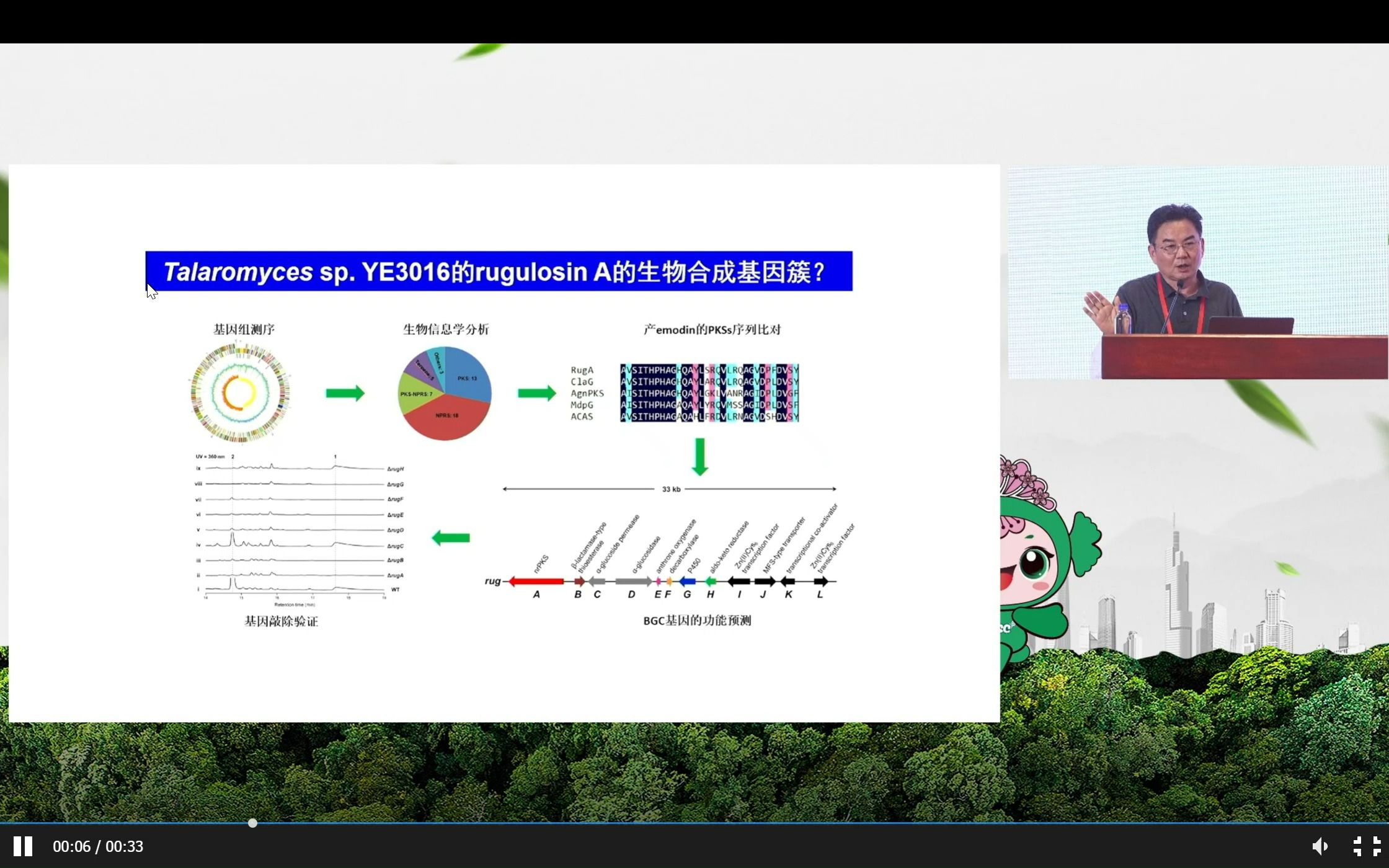This screenshot has width=1389, height=868.
Task: Click the blue P450 gene arrow G
Action: point(687,582)
